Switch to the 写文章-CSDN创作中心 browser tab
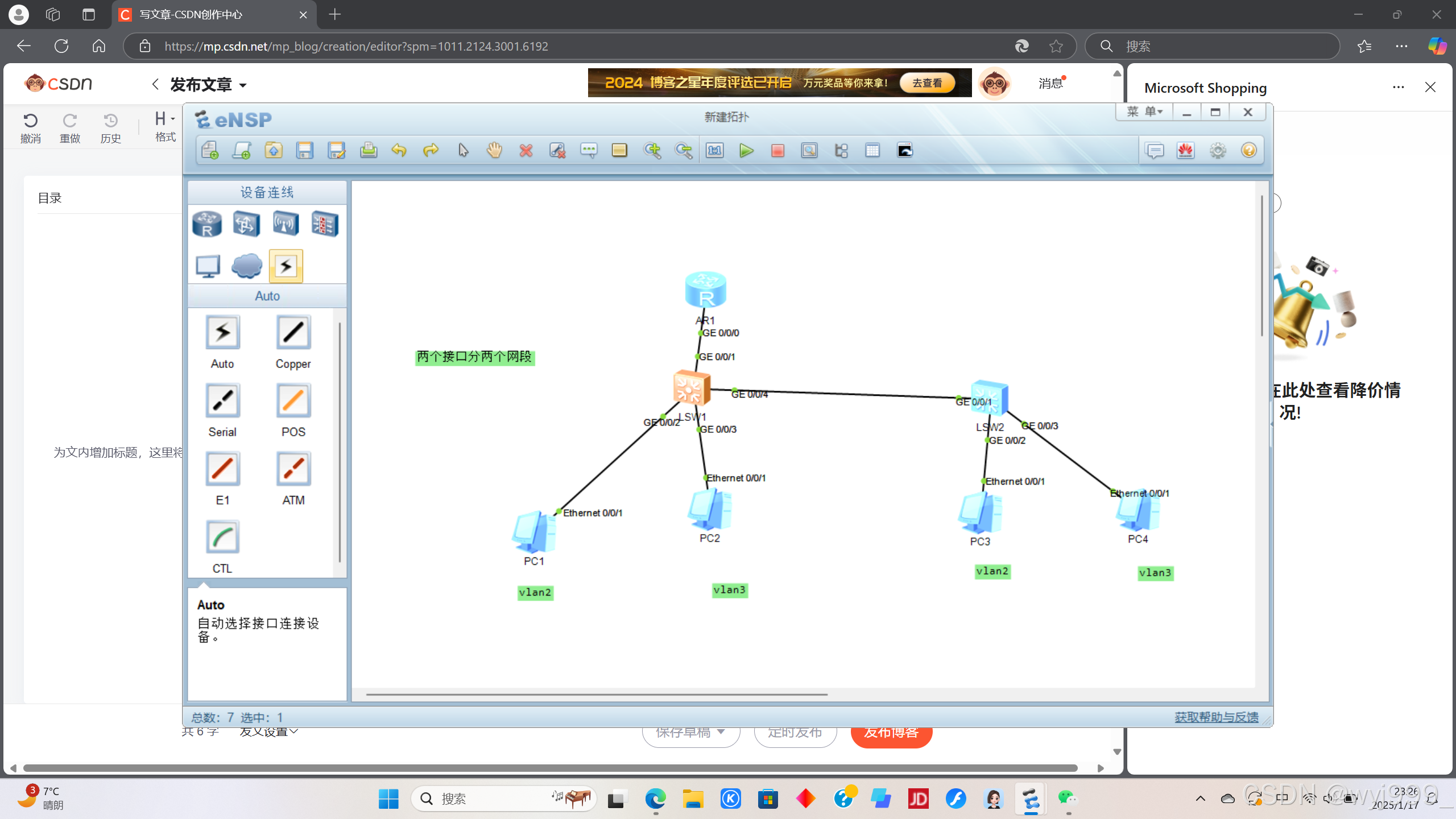This screenshot has width=1456, height=819. 191,15
